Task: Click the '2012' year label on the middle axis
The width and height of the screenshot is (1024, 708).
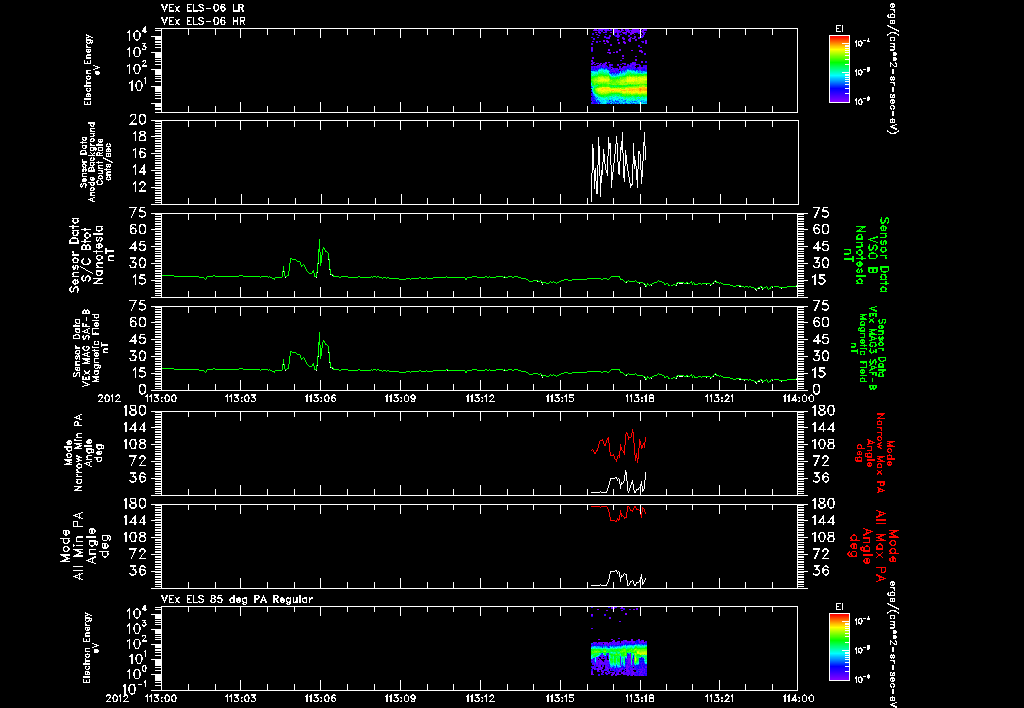Action: click(109, 398)
